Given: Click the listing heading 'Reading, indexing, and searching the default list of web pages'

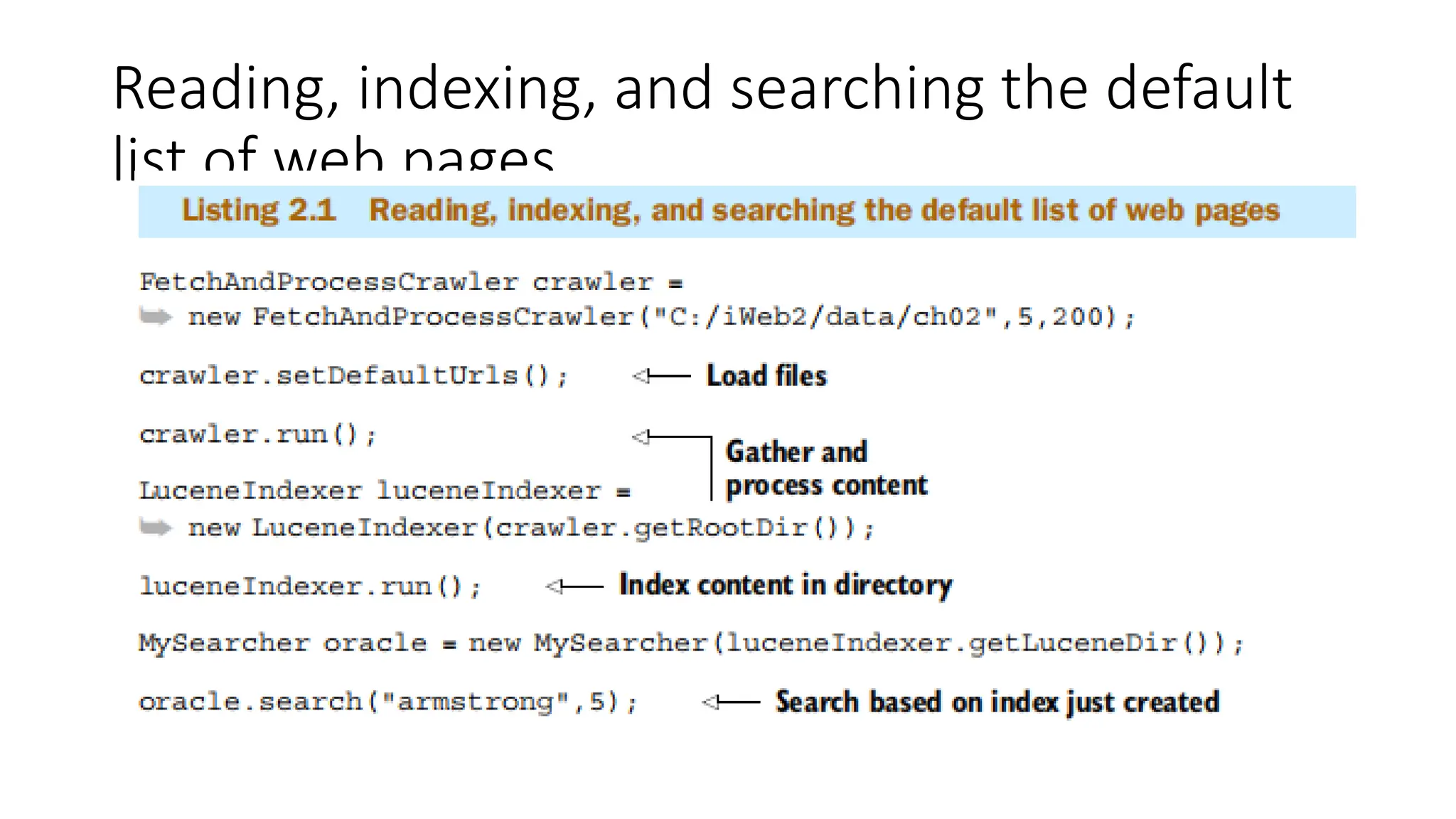Looking at the screenshot, I should tap(824, 210).
